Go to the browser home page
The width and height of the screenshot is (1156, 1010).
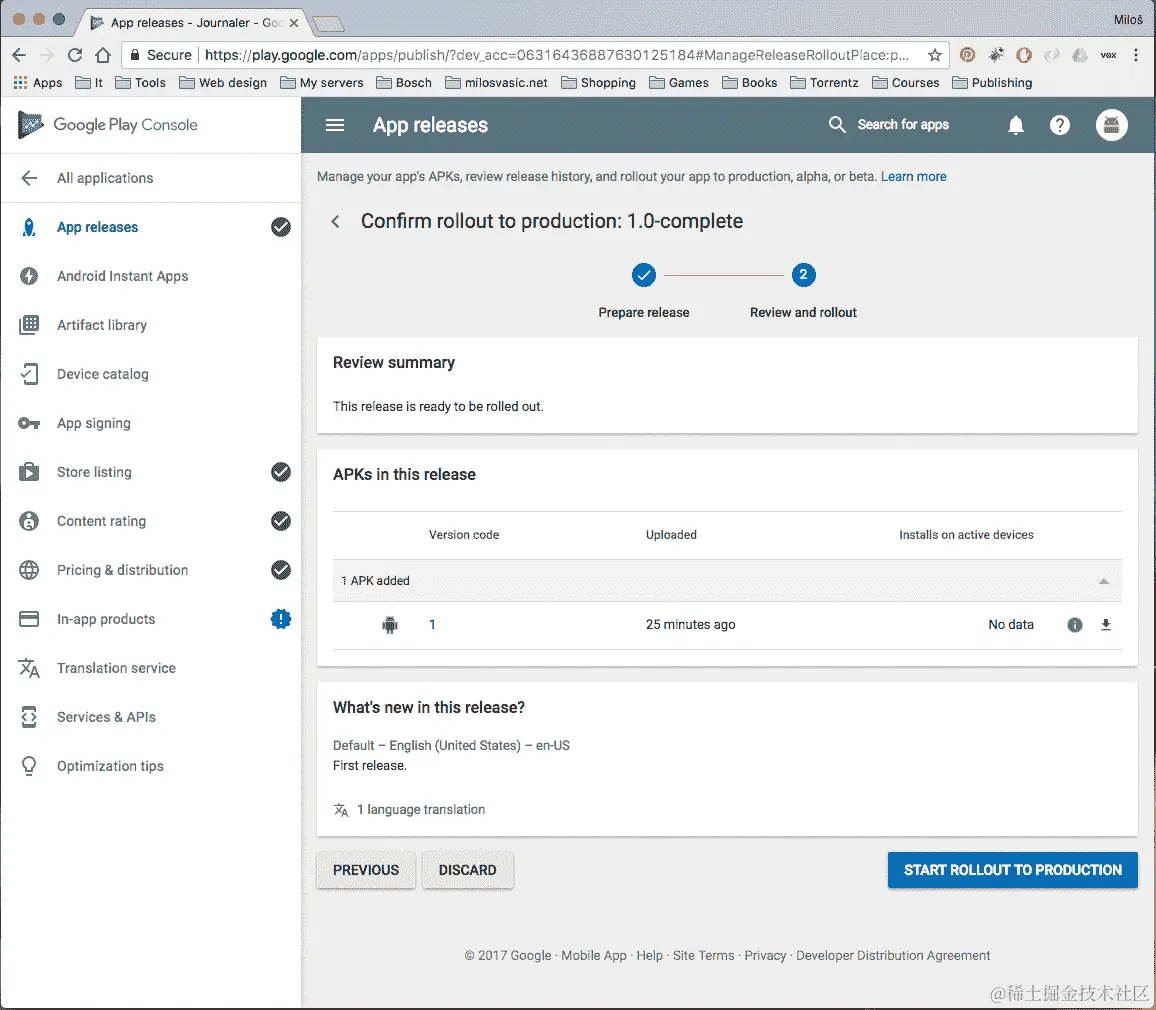click(103, 55)
